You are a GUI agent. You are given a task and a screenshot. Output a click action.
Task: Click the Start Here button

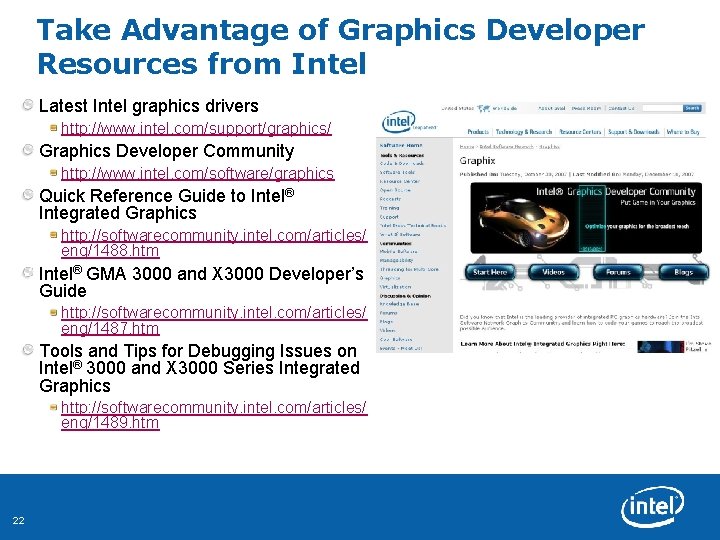490,272
